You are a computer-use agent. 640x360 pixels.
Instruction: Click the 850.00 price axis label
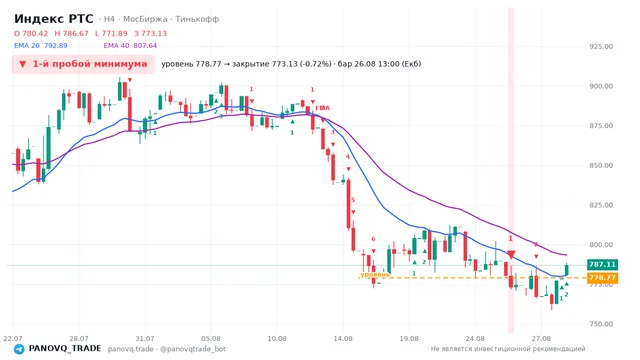click(601, 165)
